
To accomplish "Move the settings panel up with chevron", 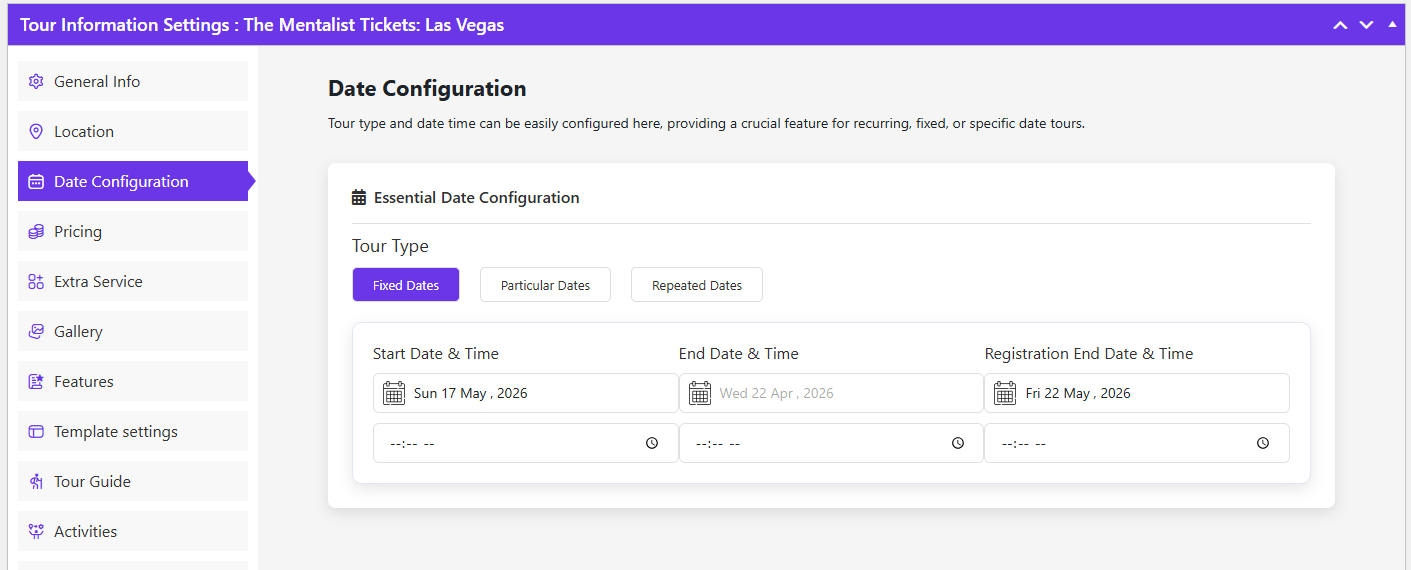I will coord(1340,25).
